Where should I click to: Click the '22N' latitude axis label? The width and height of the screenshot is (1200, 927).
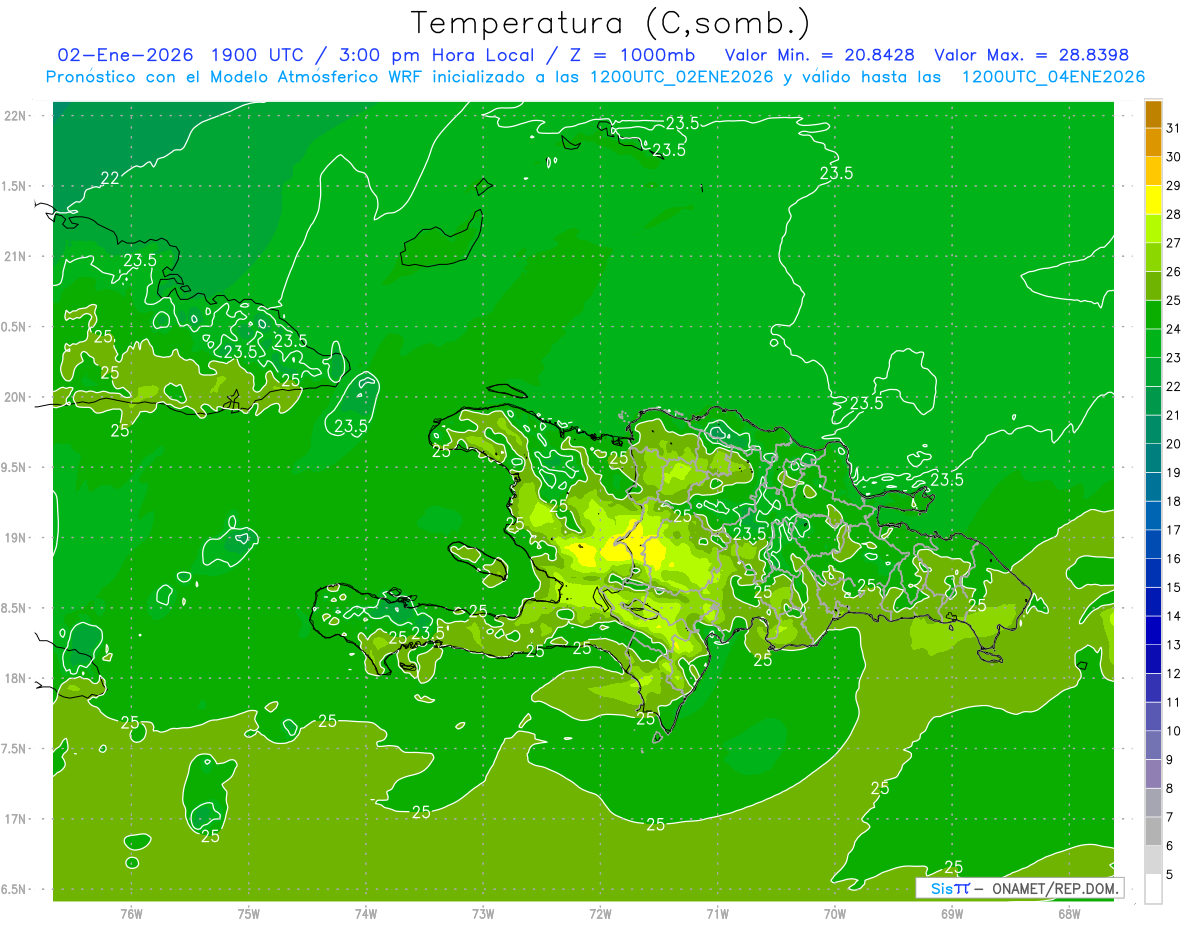tap(16, 116)
